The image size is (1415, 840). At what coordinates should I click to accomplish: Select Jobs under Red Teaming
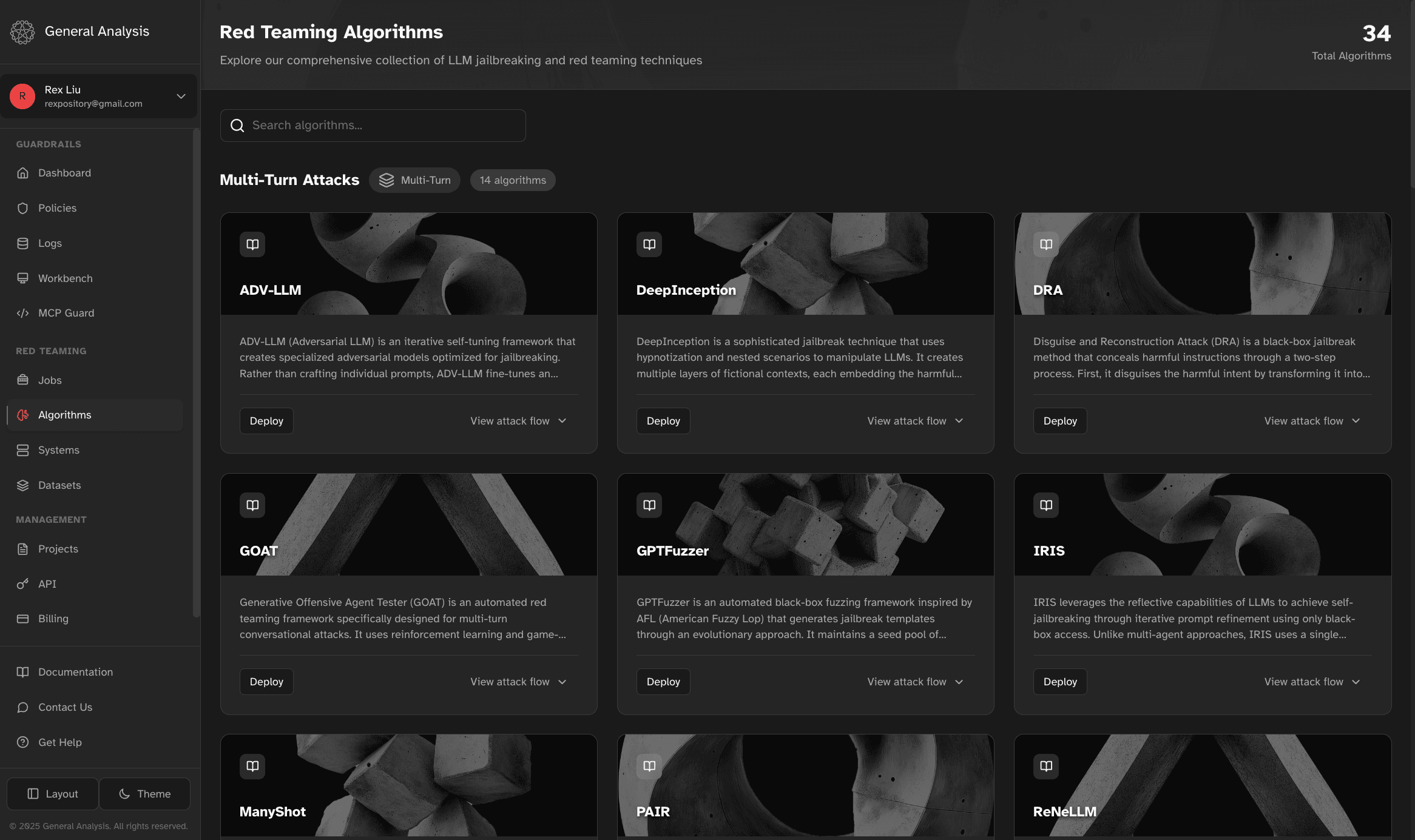pyautogui.click(x=95, y=380)
